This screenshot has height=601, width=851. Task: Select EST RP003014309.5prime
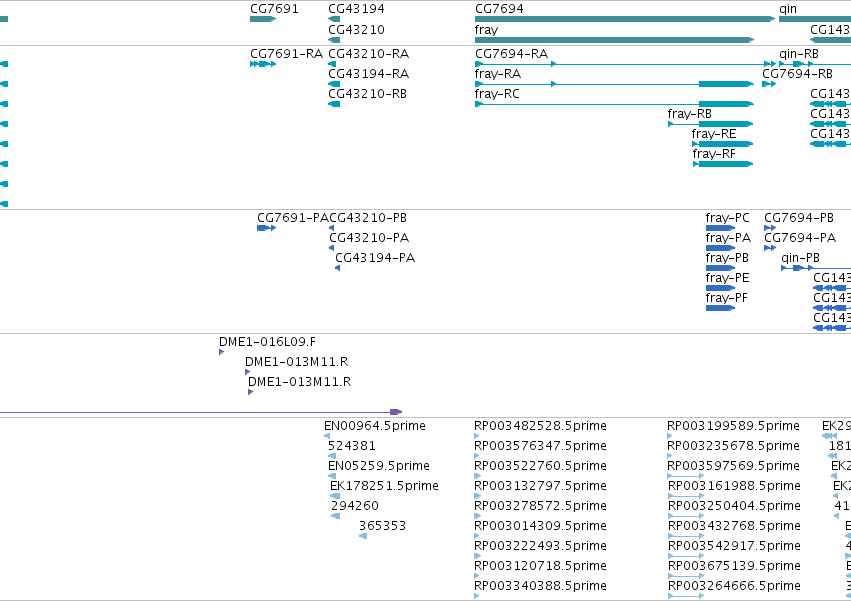pyautogui.click(x=478, y=536)
